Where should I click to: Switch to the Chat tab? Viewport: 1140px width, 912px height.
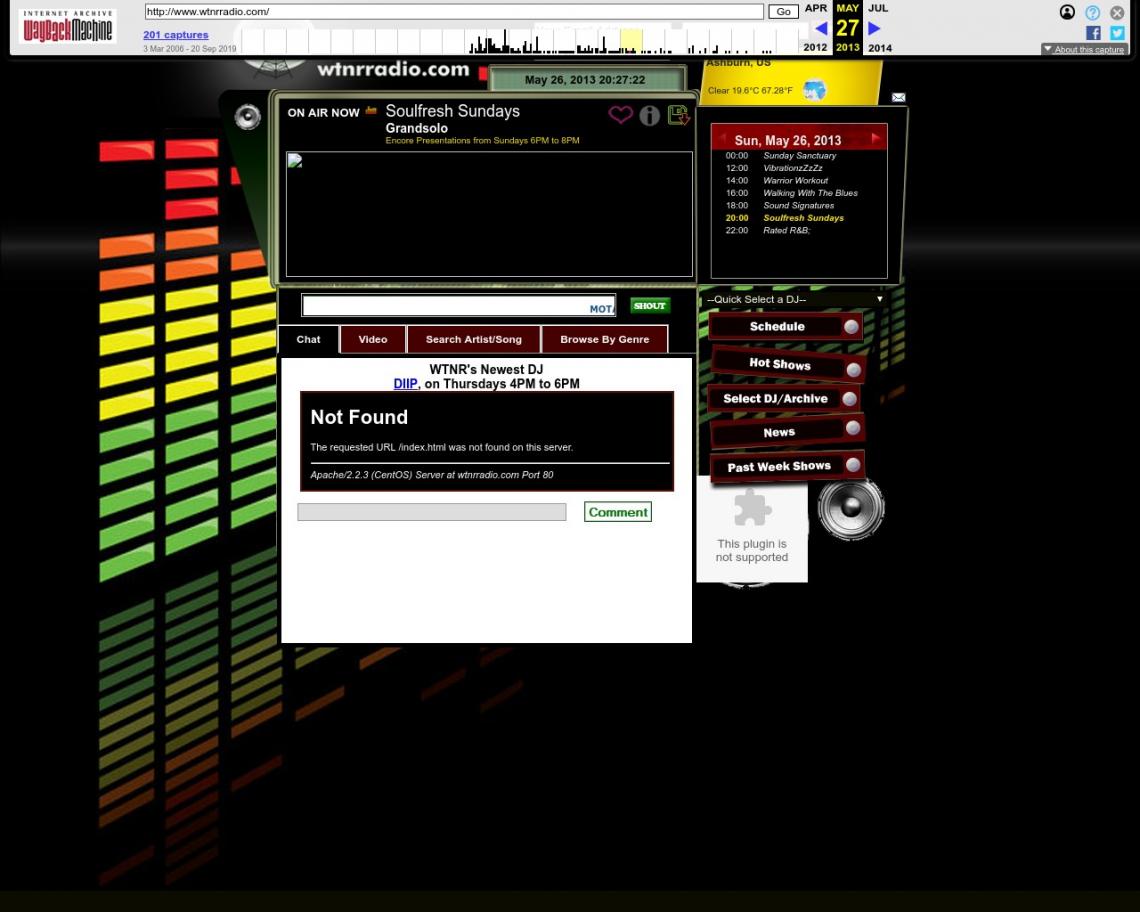[308, 340]
